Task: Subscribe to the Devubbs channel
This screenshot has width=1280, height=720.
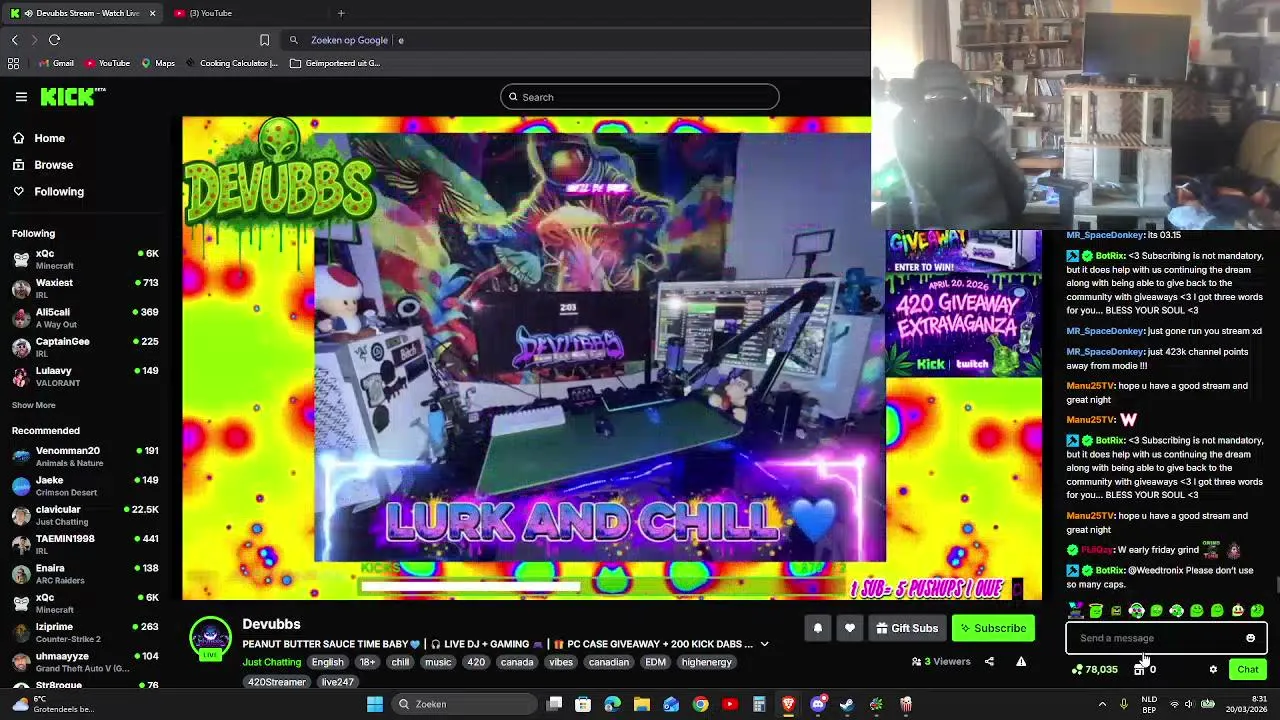Action: [993, 628]
